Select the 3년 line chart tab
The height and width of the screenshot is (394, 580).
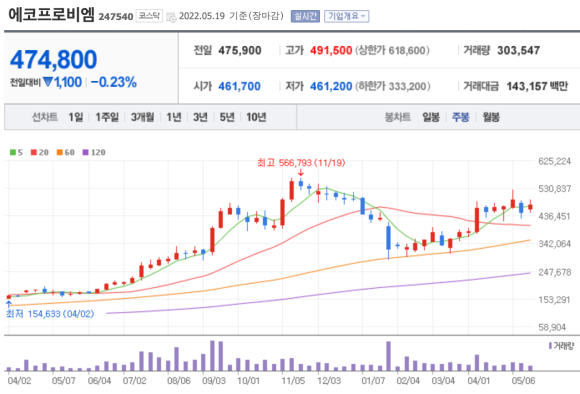(200, 117)
